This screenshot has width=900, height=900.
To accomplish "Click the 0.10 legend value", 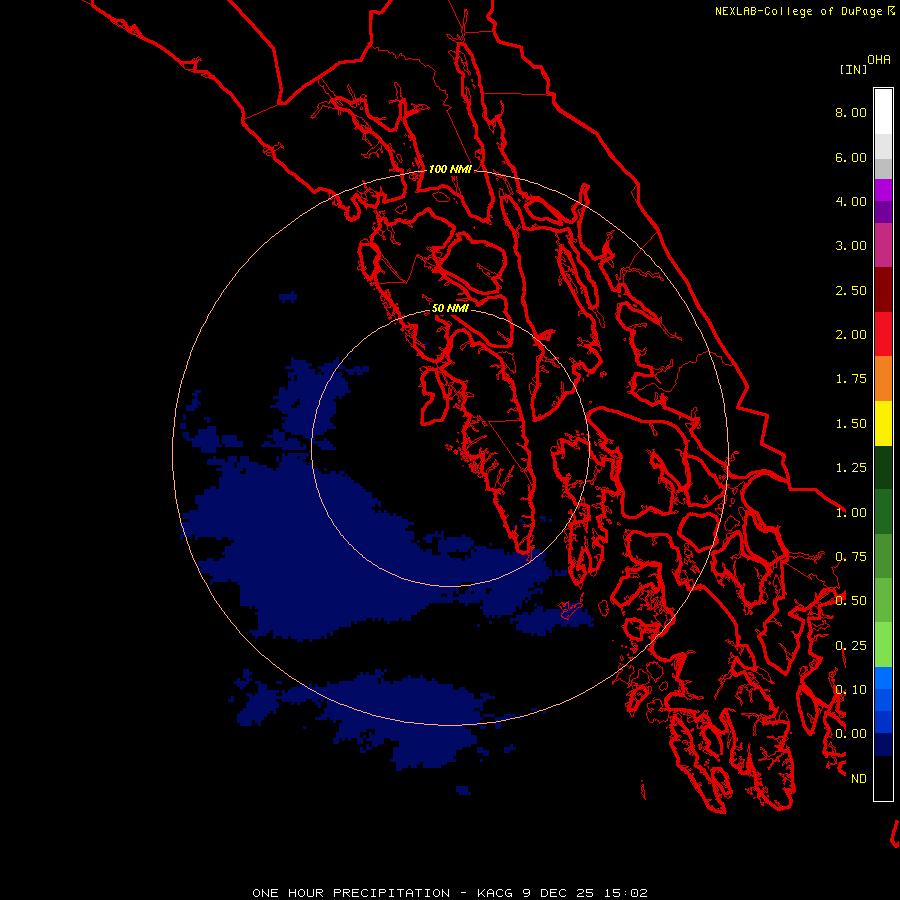I will 851,690.
